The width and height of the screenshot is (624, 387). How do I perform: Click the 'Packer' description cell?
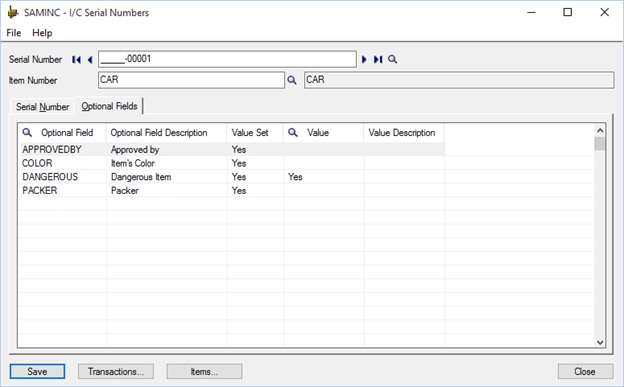[167, 190]
